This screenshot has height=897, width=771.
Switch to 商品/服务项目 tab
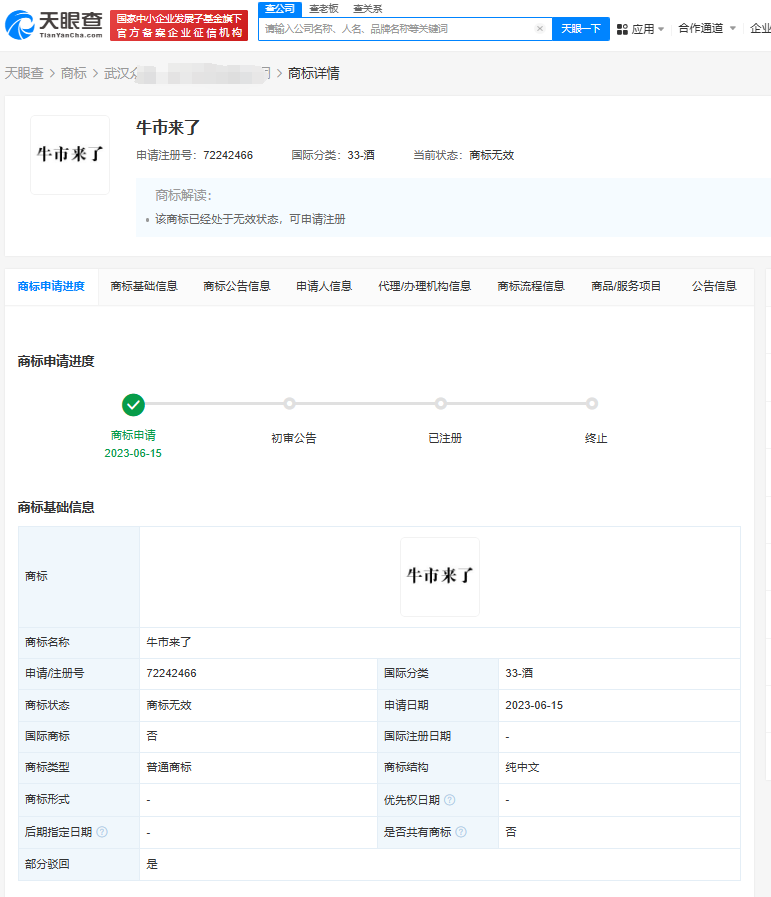tap(626, 286)
